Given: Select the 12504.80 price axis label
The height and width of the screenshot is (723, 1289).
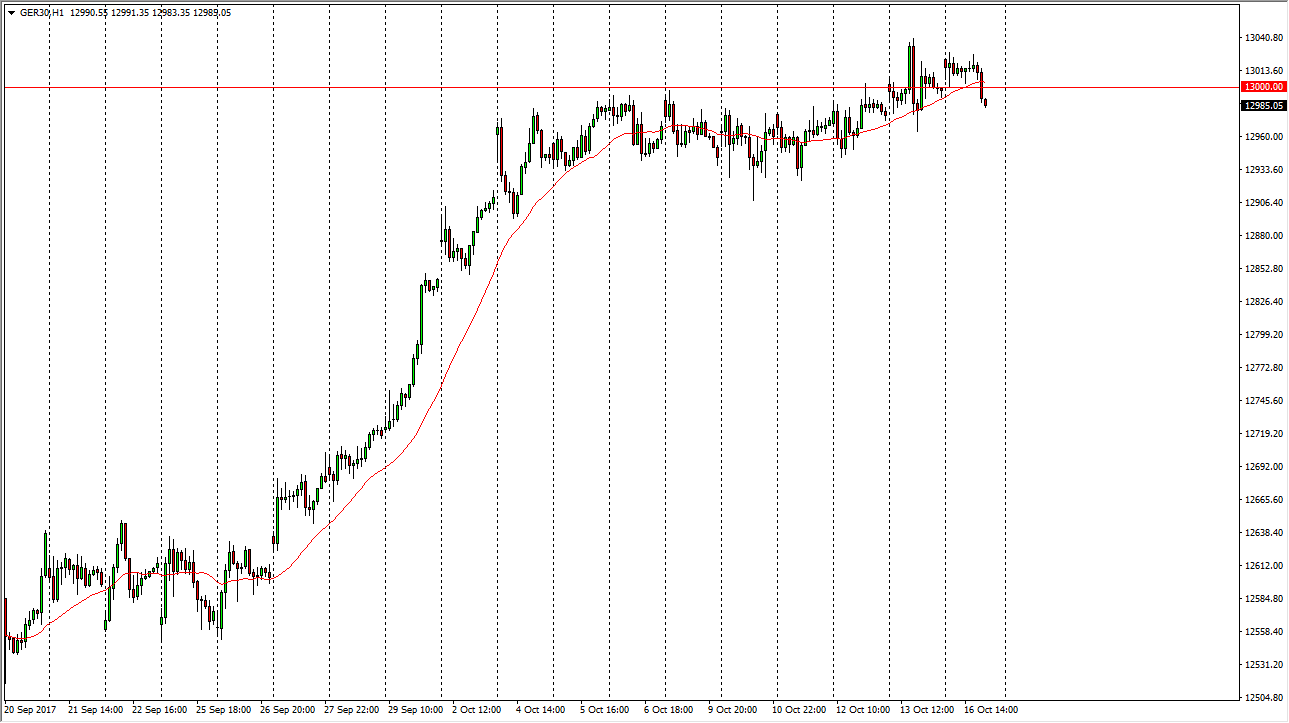Looking at the screenshot, I should [1263, 698].
